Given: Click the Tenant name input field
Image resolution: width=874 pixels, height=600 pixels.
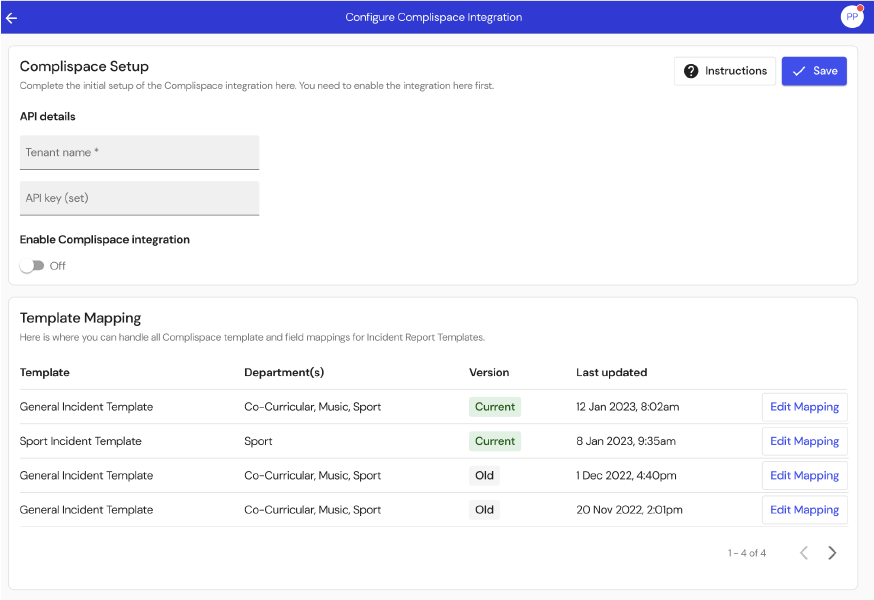Looking at the screenshot, I should tap(139, 152).
